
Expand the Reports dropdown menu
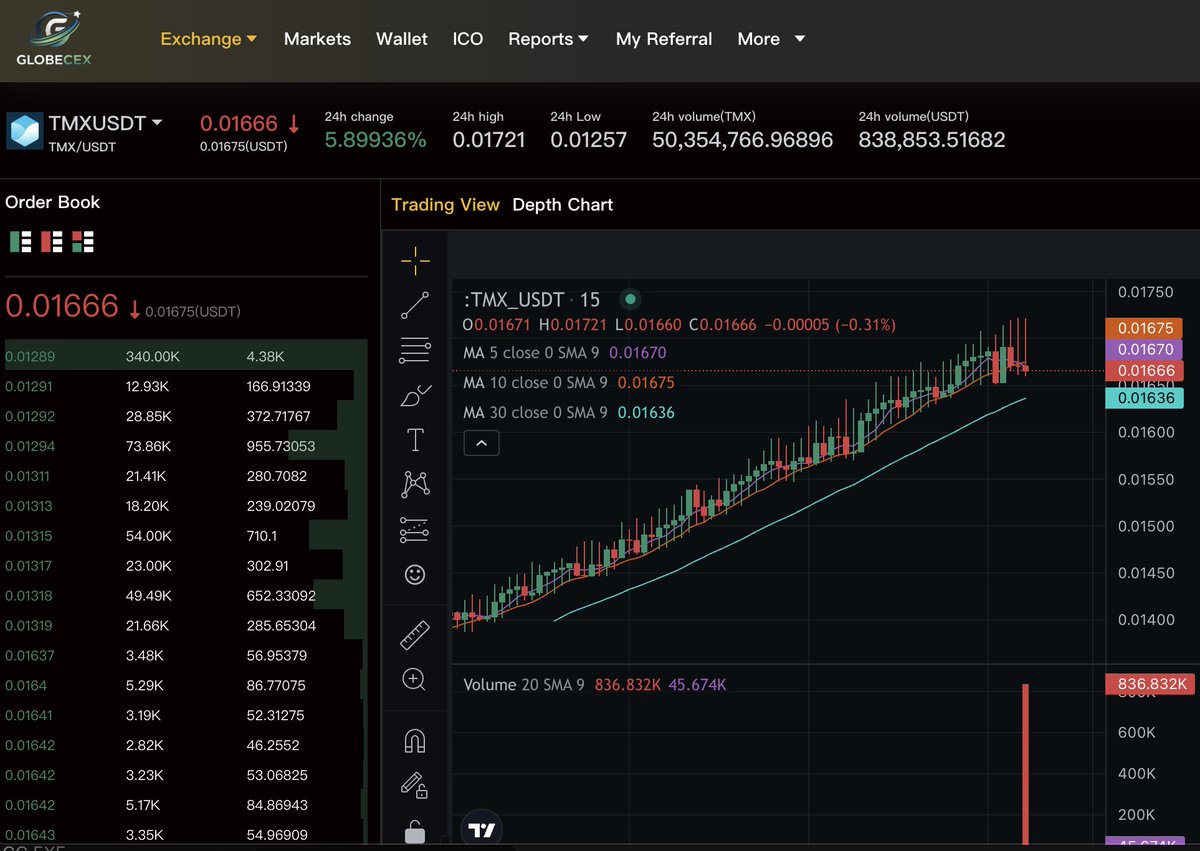pyautogui.click(x=548, y=39)
